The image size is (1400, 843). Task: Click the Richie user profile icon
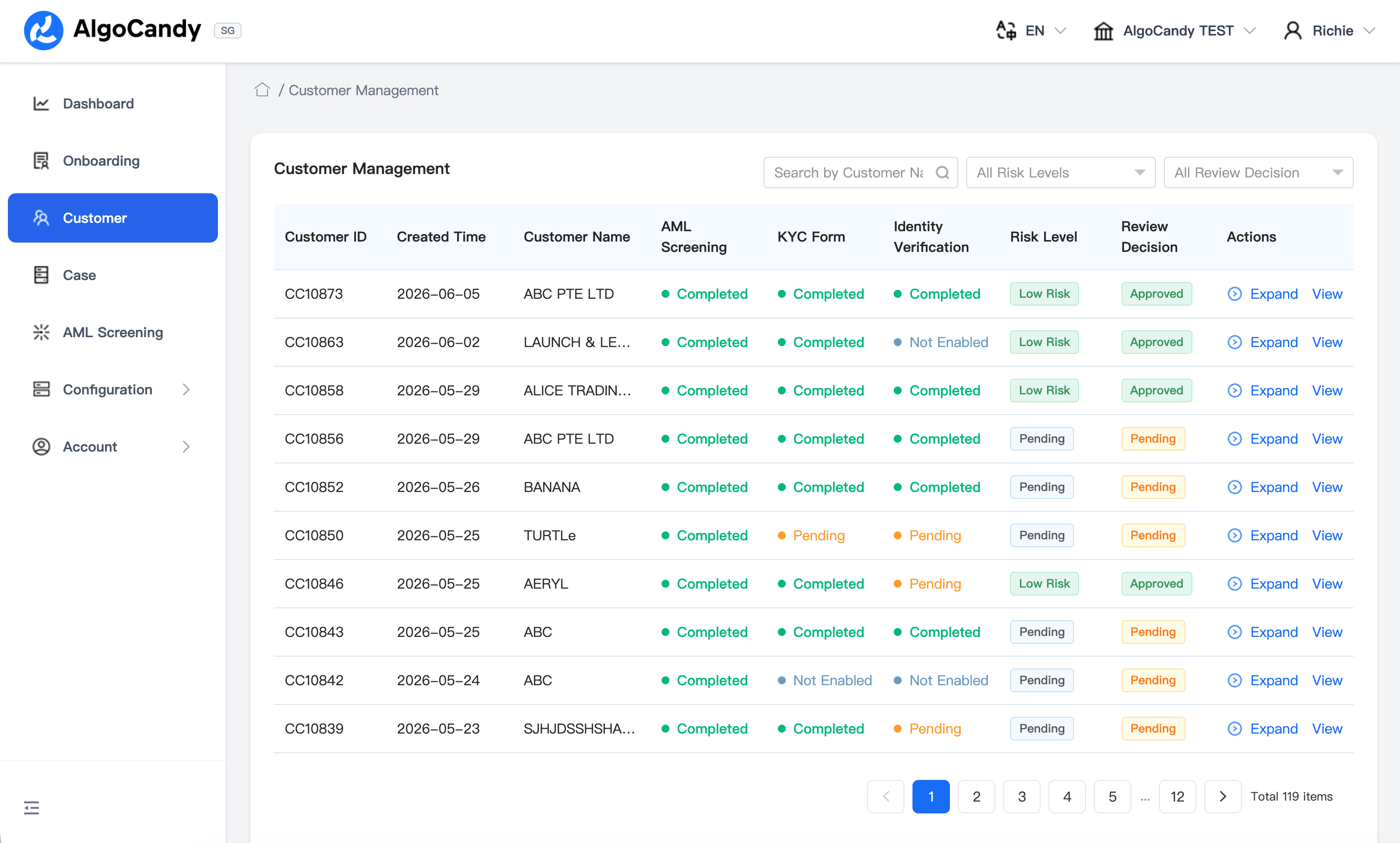[1293, 31]
